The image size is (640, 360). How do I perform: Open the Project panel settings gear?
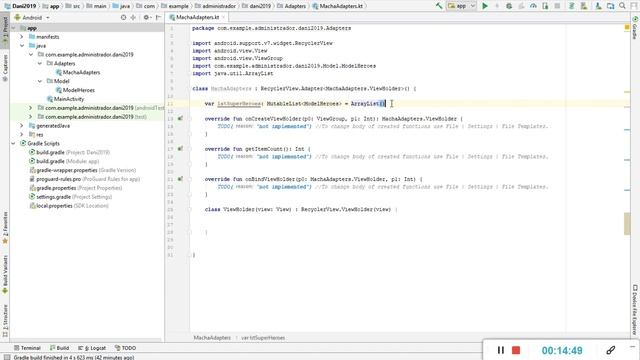[x=146, y=18]
